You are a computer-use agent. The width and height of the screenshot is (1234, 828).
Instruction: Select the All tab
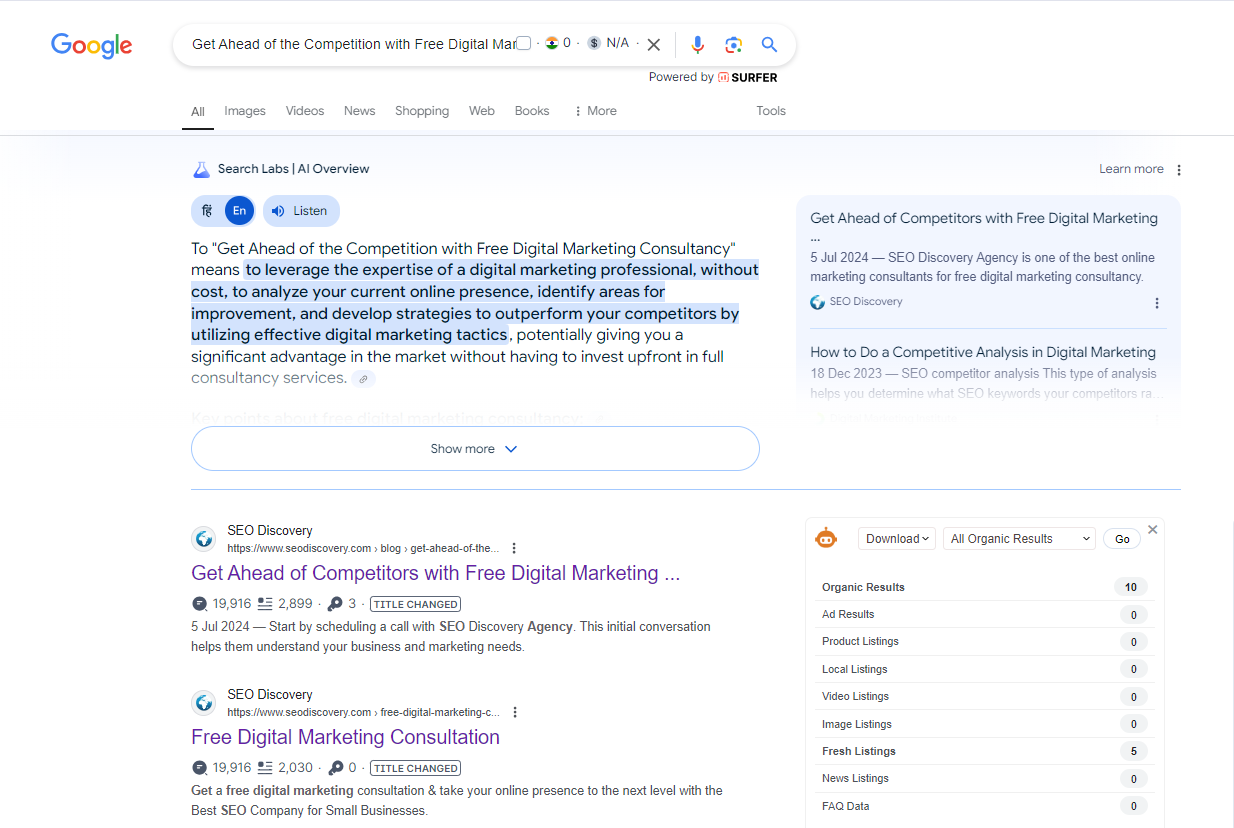pos(198,112)
